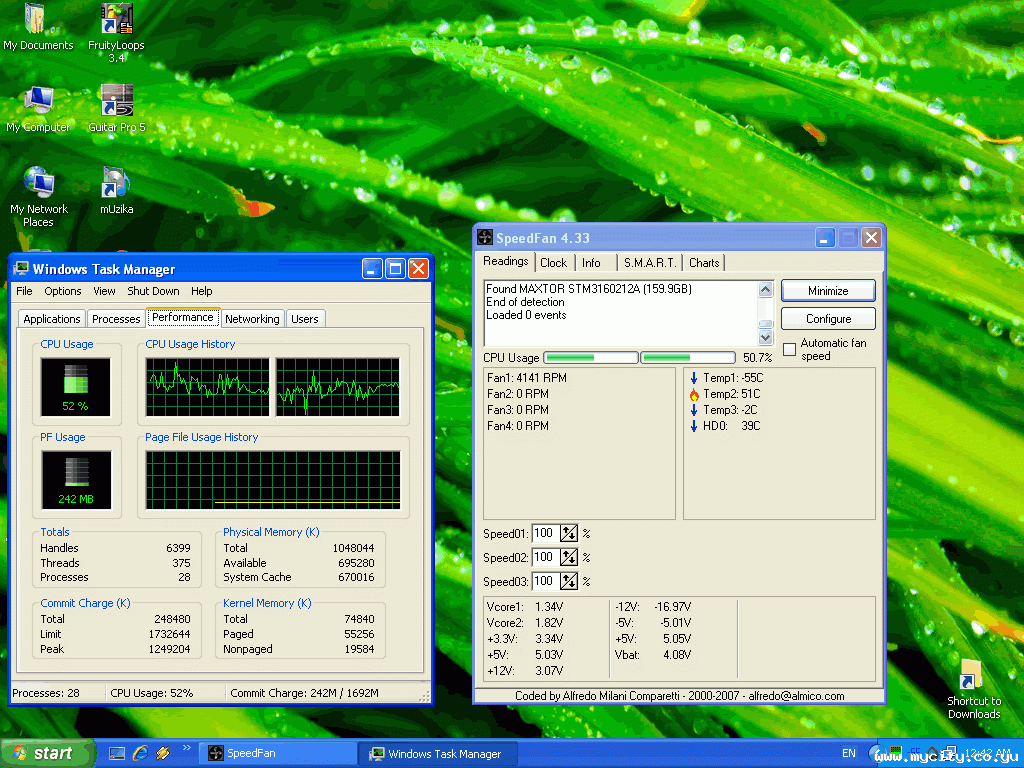Click the Configure button in SpeedFan
Screen dimensions: 1024x768
coord(828,319)
